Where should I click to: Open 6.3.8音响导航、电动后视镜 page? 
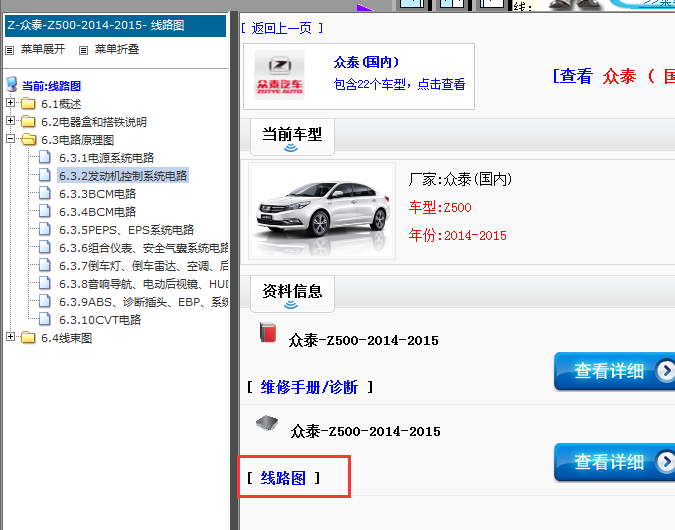click(143, 285)
